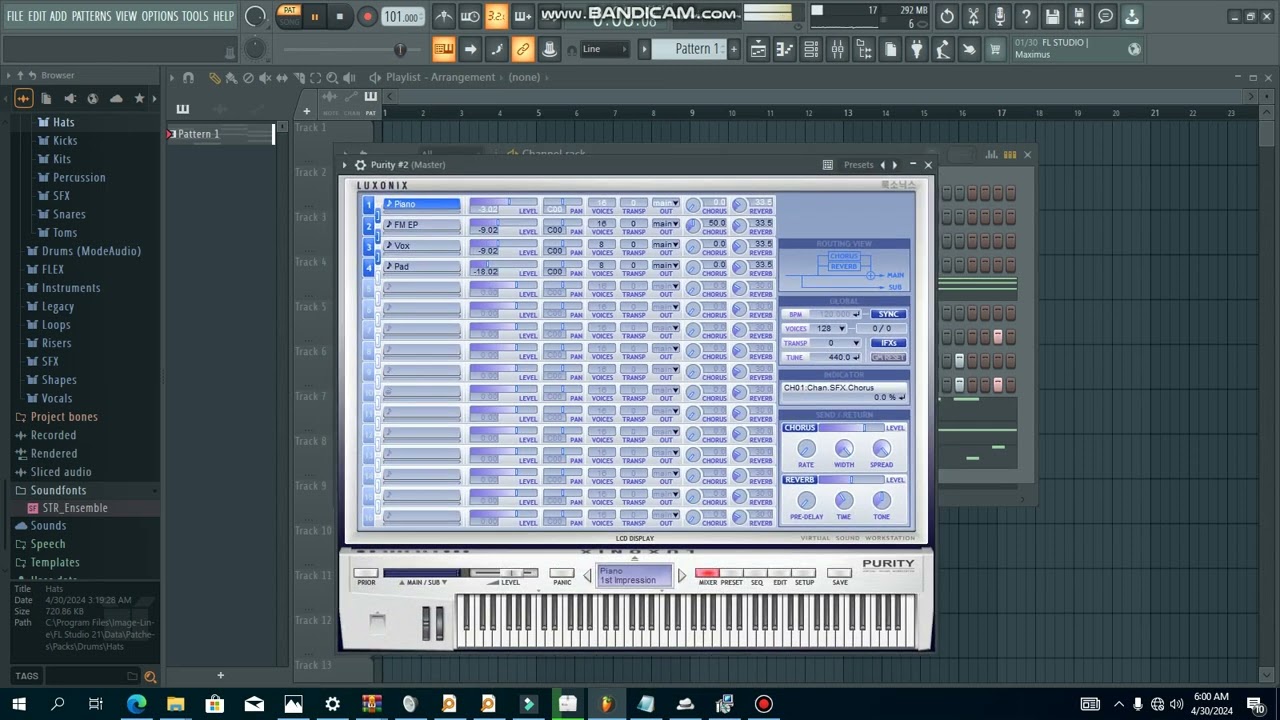Arm the red Record button
This screenshot has width=1280, height=720.
[367, 16]
